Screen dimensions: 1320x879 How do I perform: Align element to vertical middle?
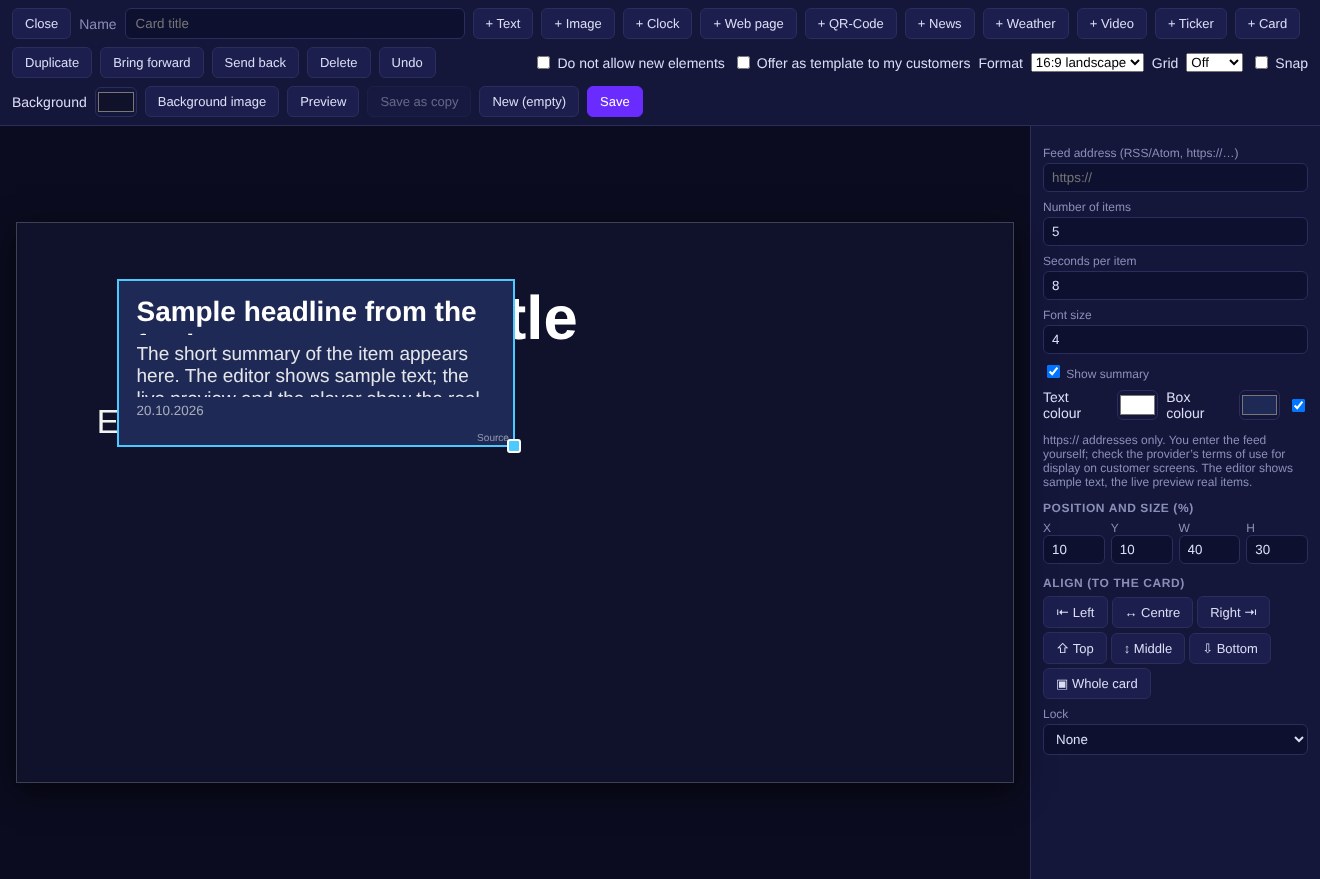[1148, 648]
